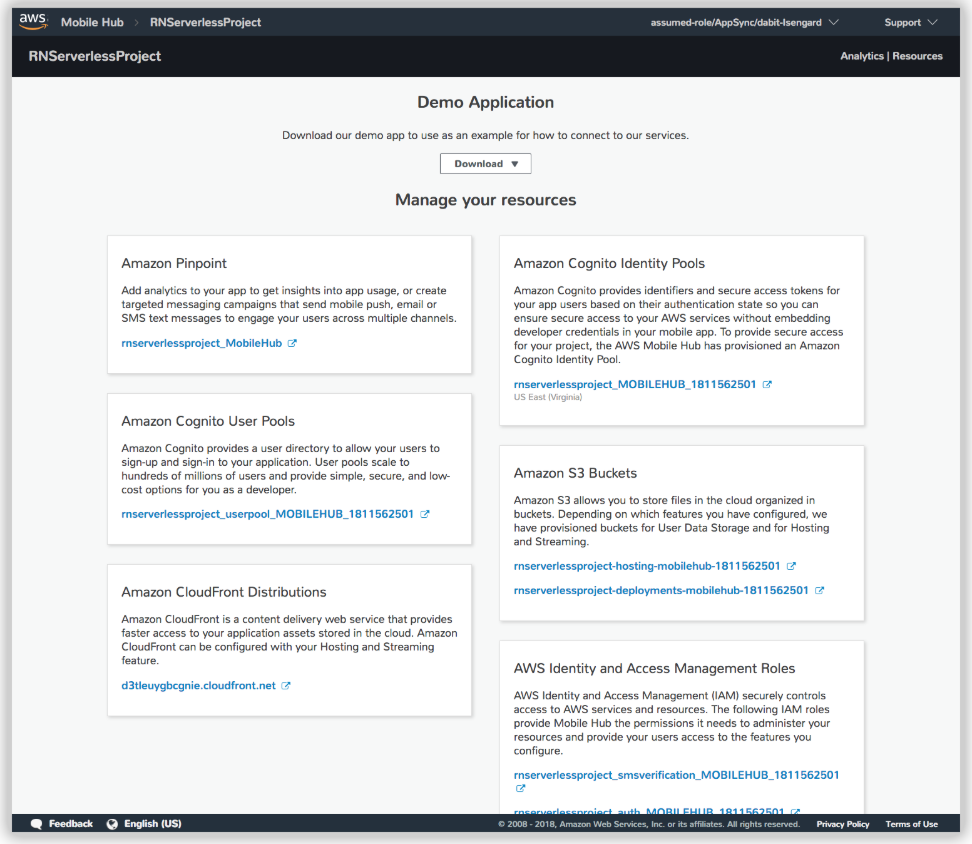This screenshot has width=972, height=844.
Task: Open Terms of Use footer link
Action: [x=911, y=824]
